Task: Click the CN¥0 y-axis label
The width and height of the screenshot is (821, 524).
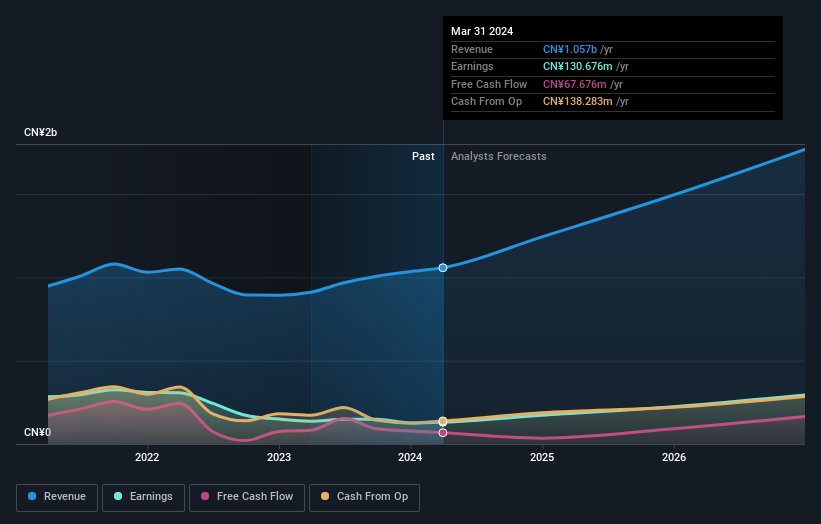Action: [x=37, y=432]
